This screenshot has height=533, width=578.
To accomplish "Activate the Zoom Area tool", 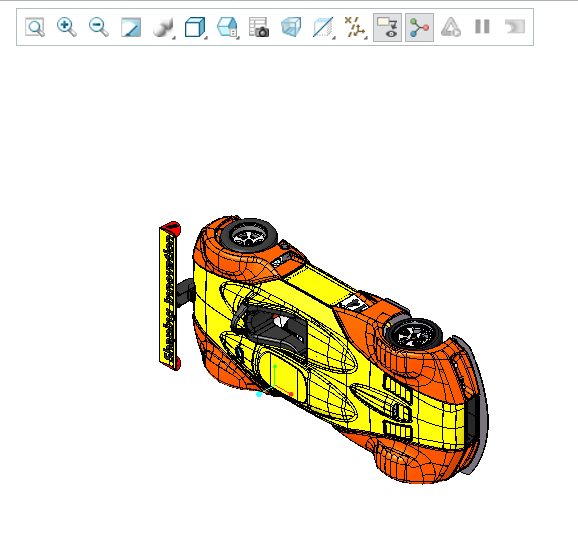I will 35,27.
